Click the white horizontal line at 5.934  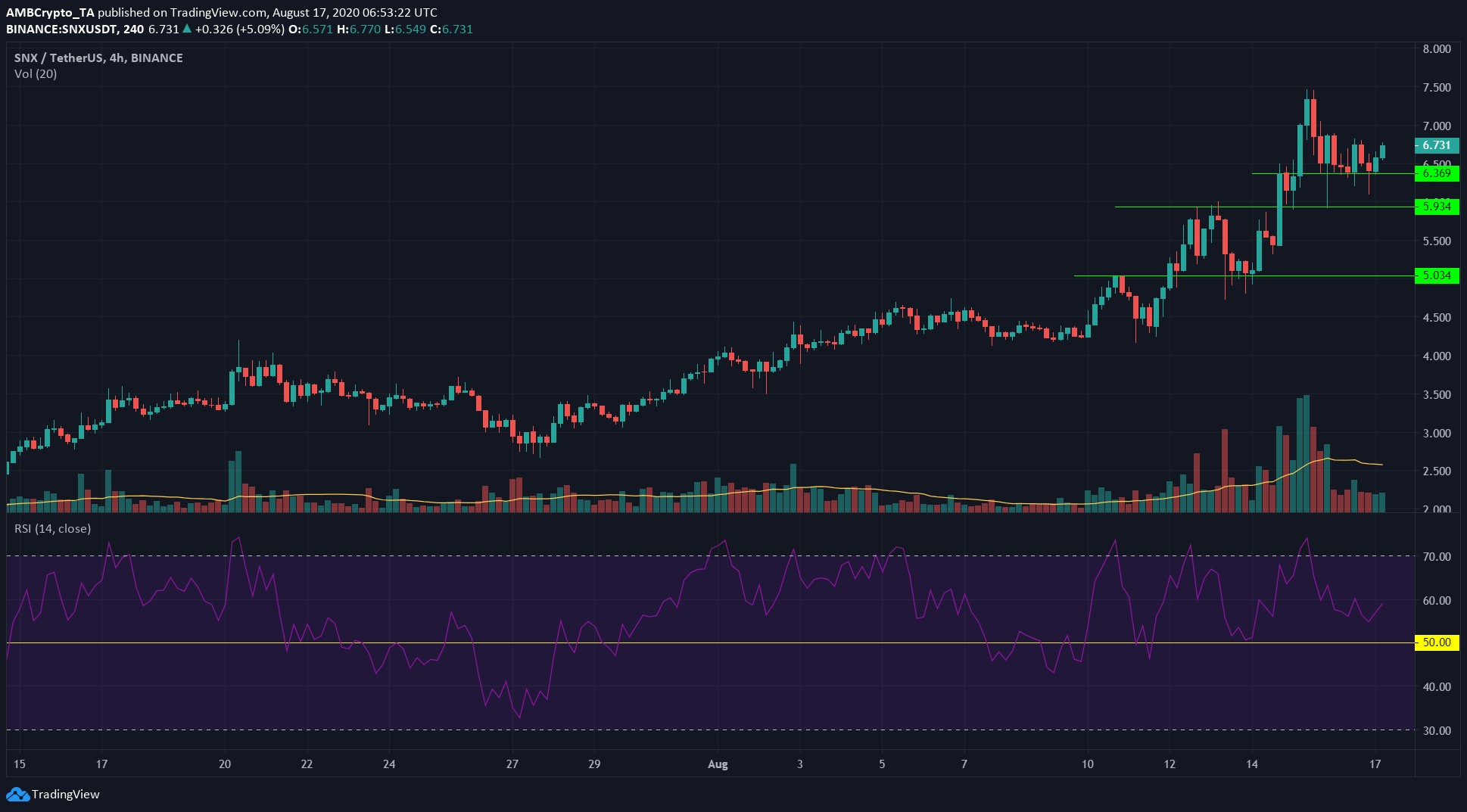tap(1264, 207)
